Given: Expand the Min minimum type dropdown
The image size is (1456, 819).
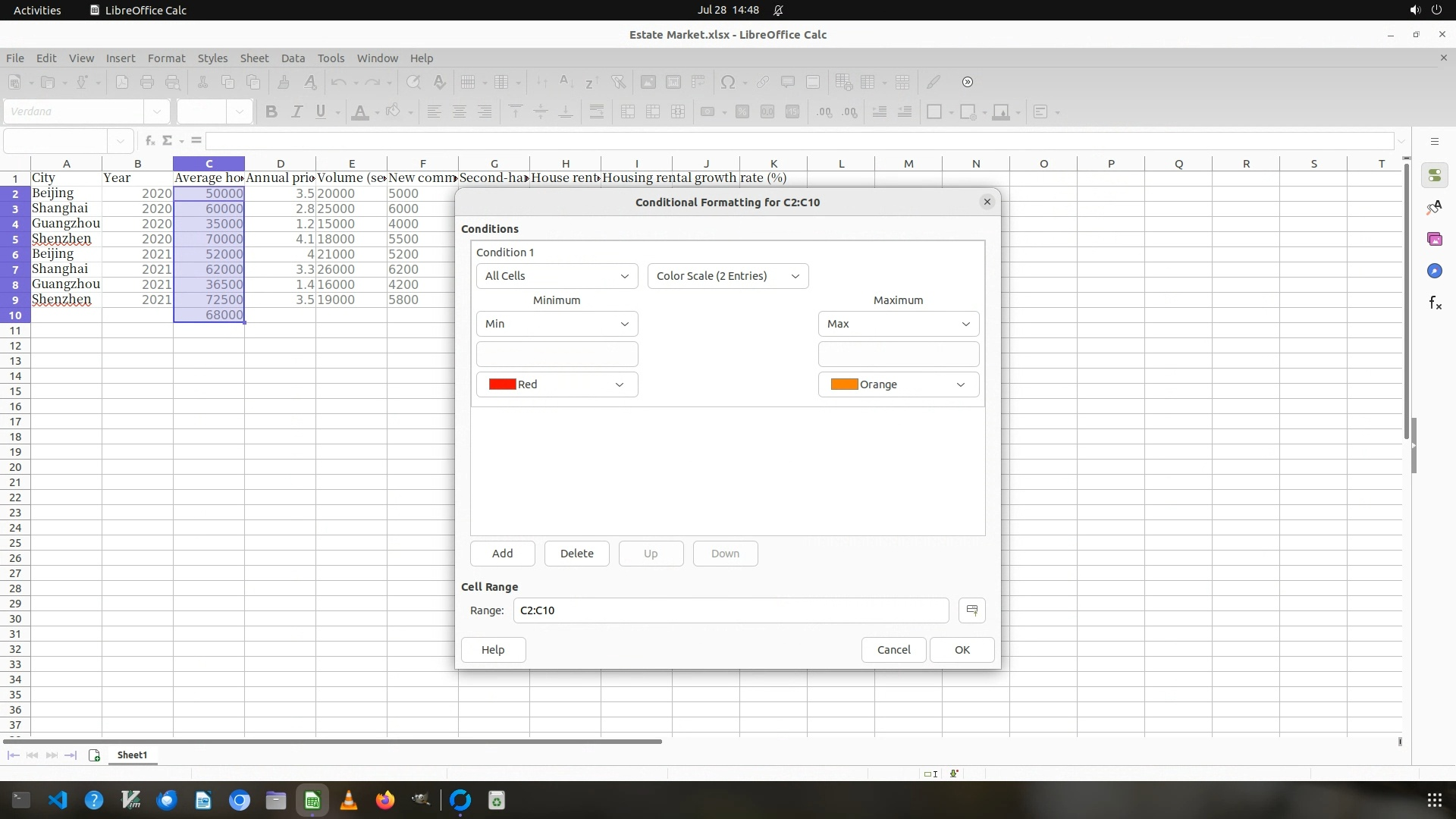Looking at the screenshot, I should tap(557, 324).
